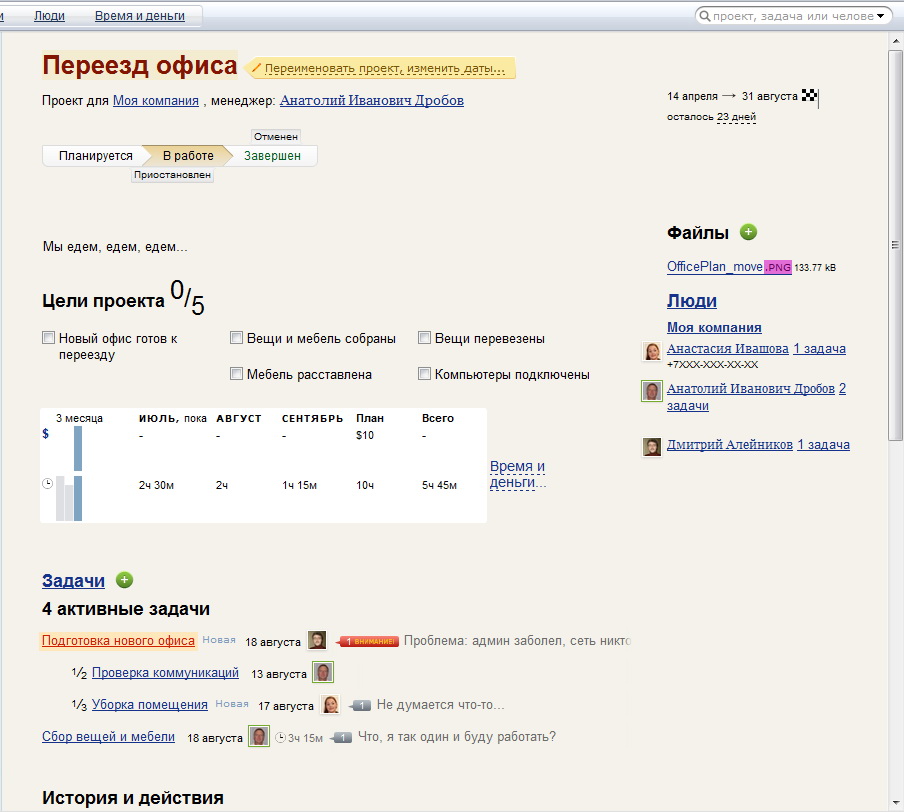
Task: Click red '1 внимание' alert badge
Action: (x=371, y=641)
